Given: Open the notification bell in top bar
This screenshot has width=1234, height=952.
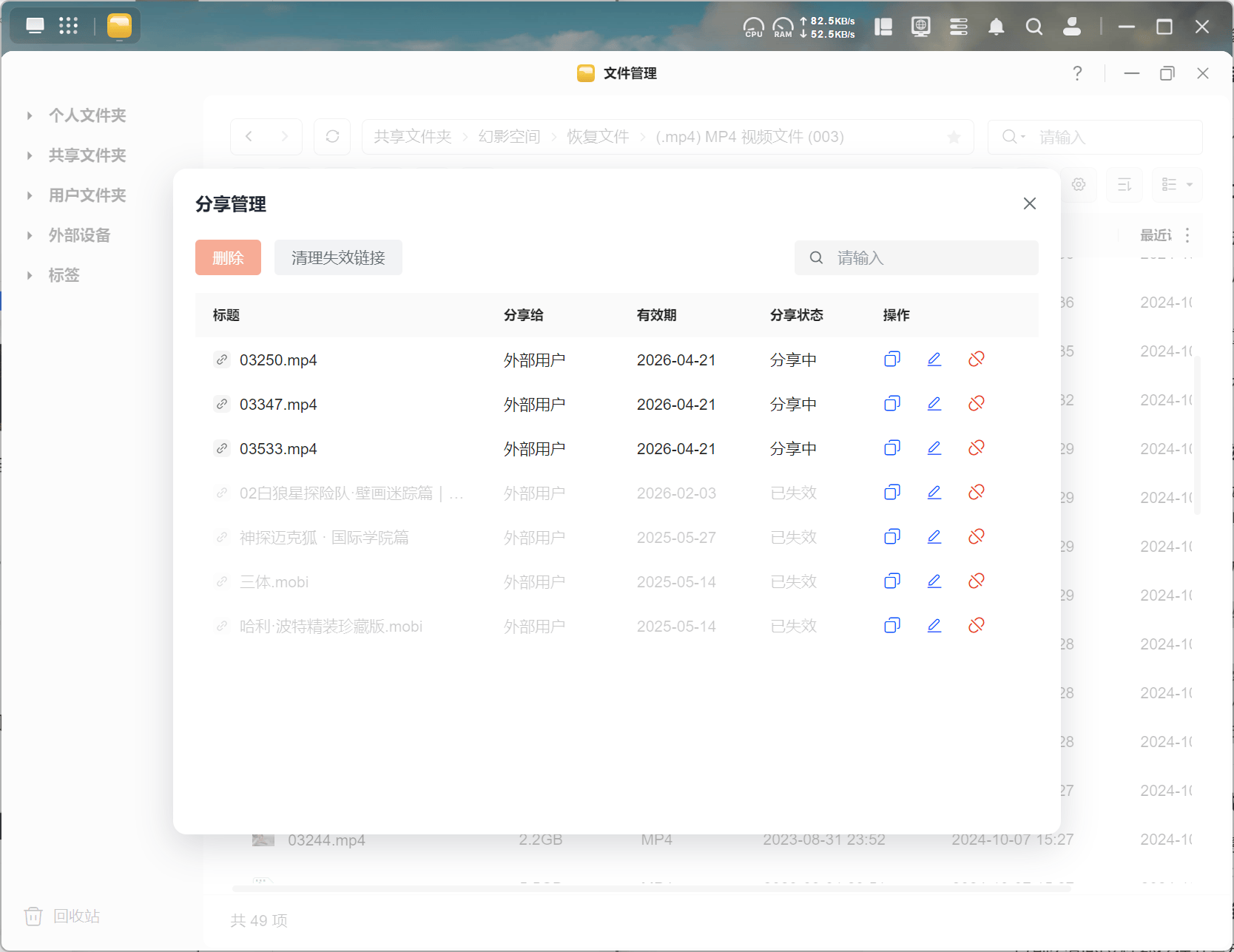Looking at the screenshot, I should coord(997,27).
